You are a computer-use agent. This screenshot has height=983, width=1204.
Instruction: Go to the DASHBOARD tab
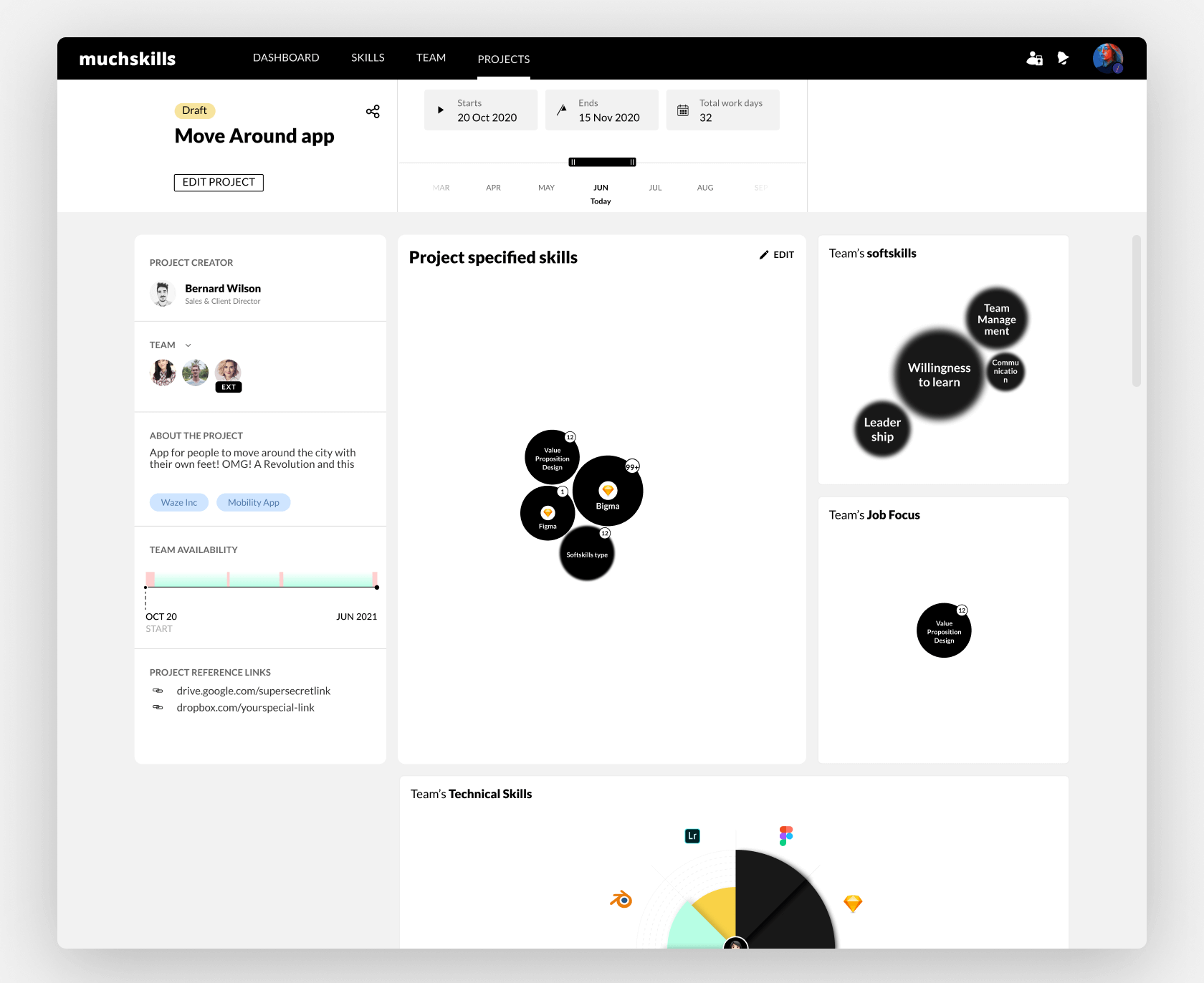(286, 57)
